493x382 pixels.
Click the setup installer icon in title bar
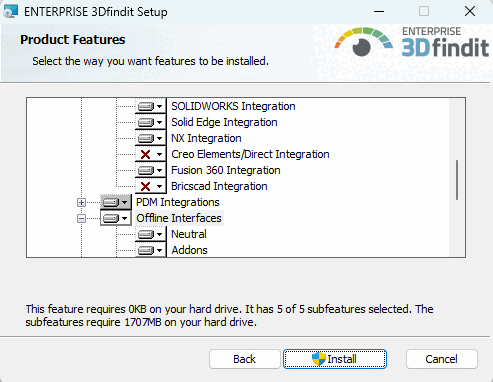[x=10, y=11]
